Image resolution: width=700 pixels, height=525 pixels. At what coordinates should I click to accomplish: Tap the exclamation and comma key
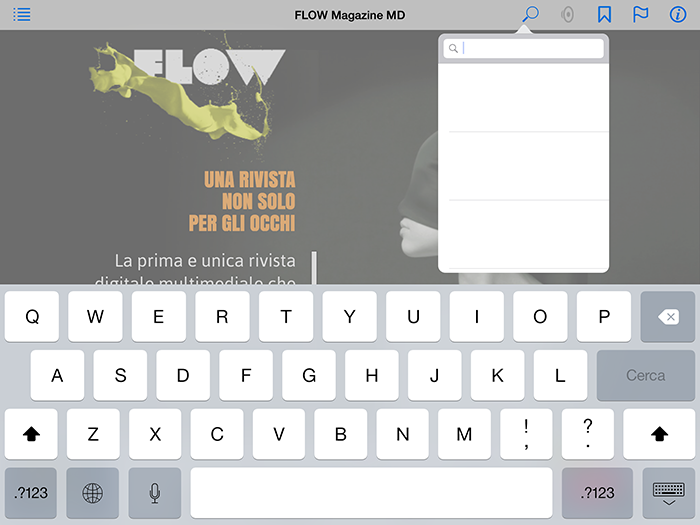(526, 433)
